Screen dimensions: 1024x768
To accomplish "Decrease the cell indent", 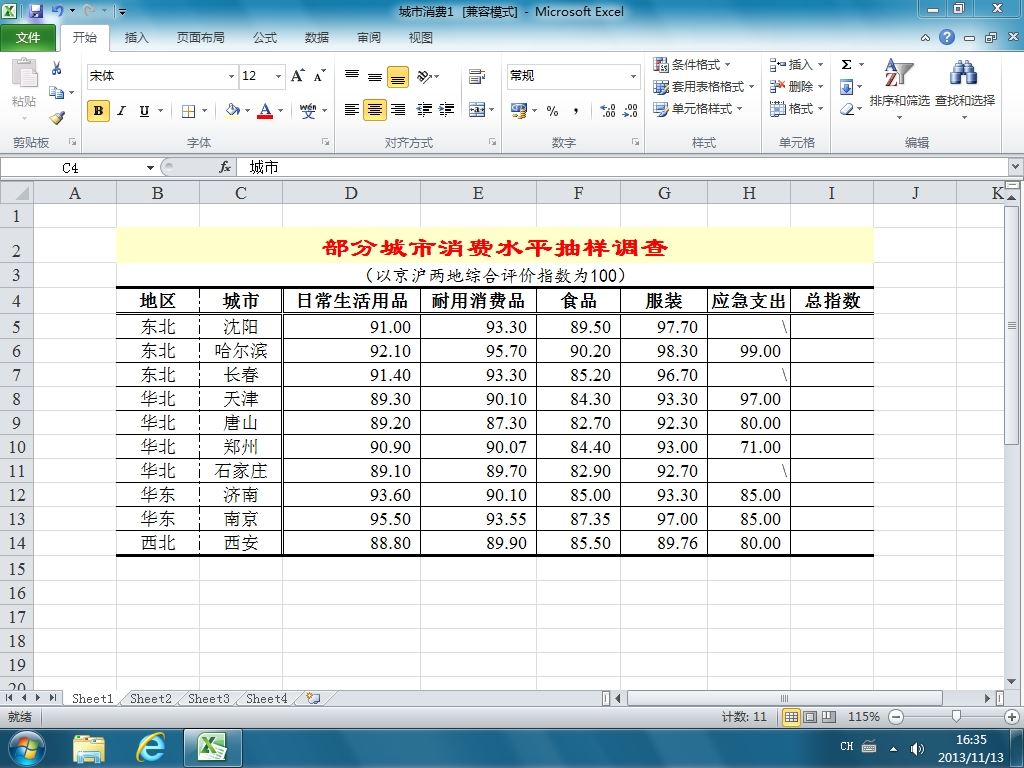I will tap(424, 110).
